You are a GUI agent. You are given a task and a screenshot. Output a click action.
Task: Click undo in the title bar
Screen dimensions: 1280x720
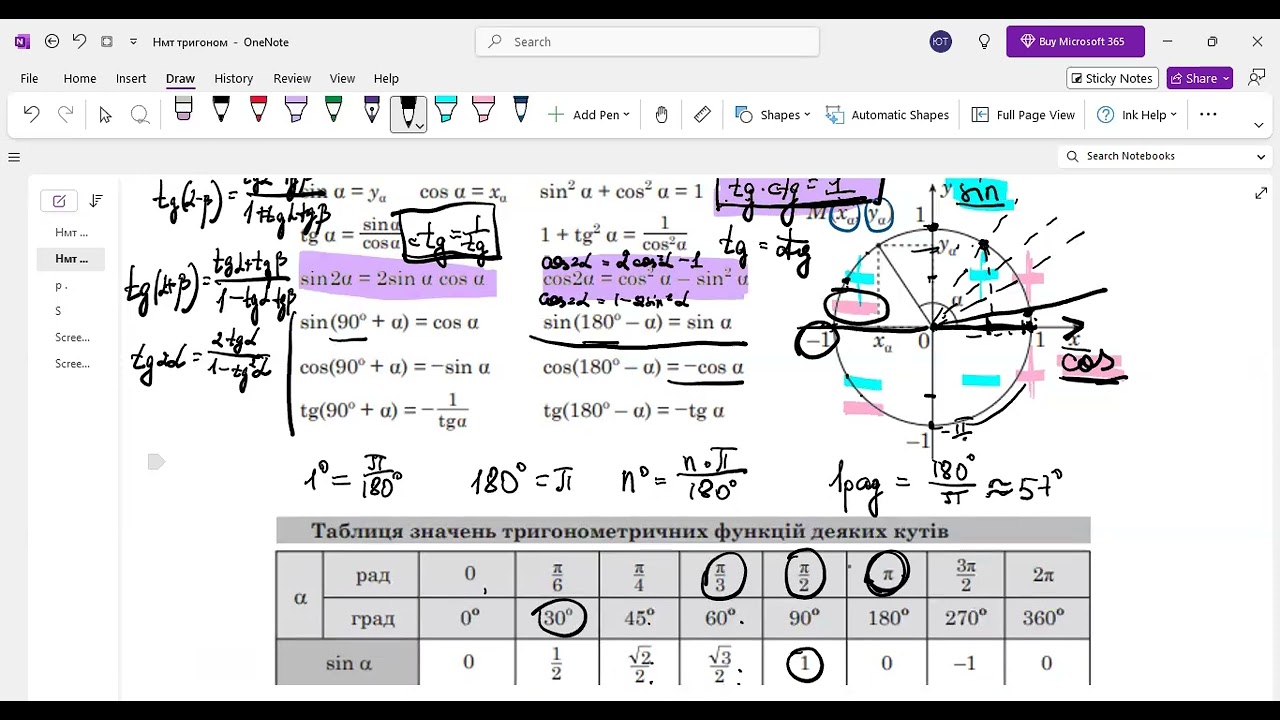79,42
